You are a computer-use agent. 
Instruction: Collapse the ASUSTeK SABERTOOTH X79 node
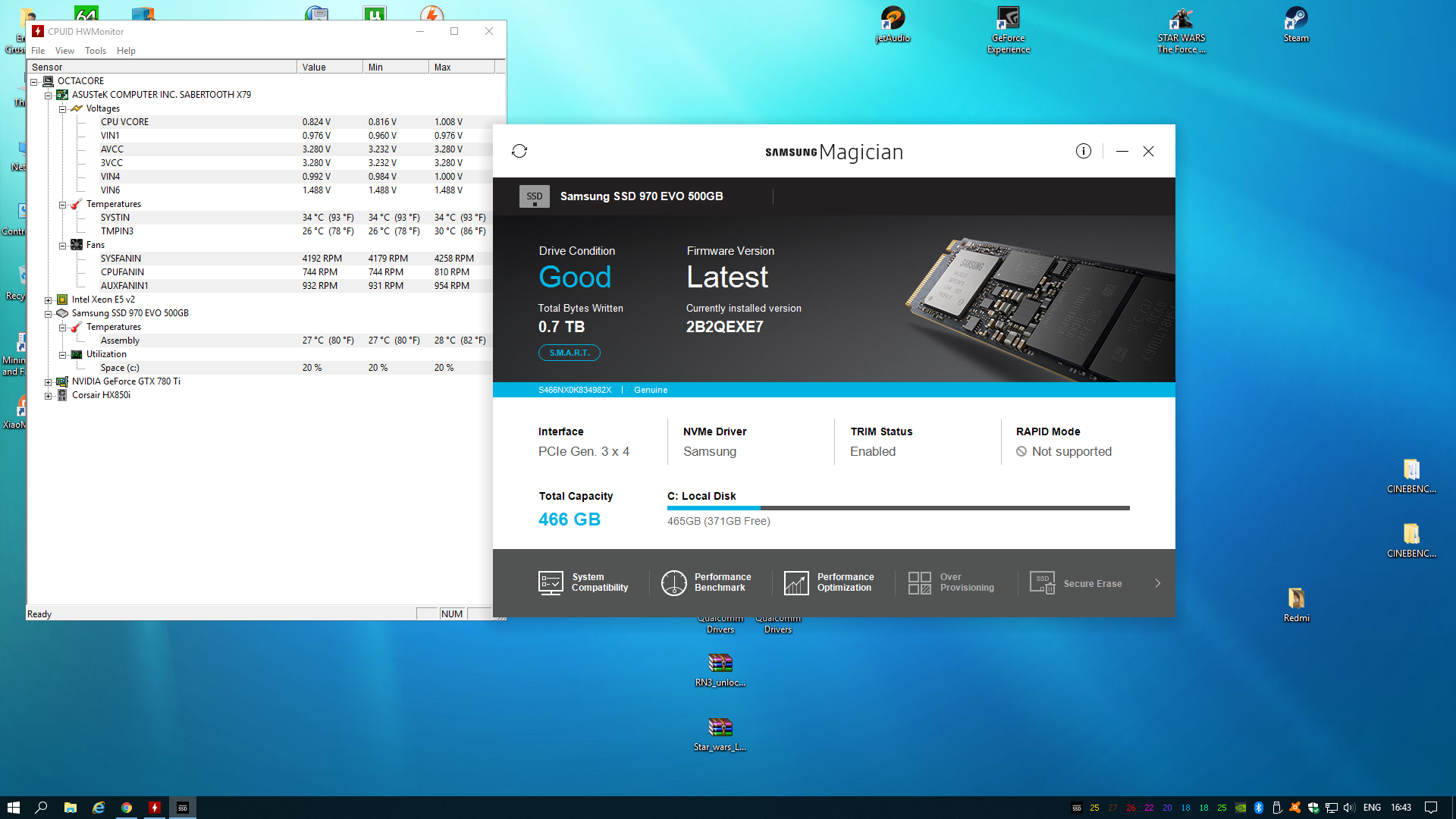pyautogui.click(x=49, y=95)
